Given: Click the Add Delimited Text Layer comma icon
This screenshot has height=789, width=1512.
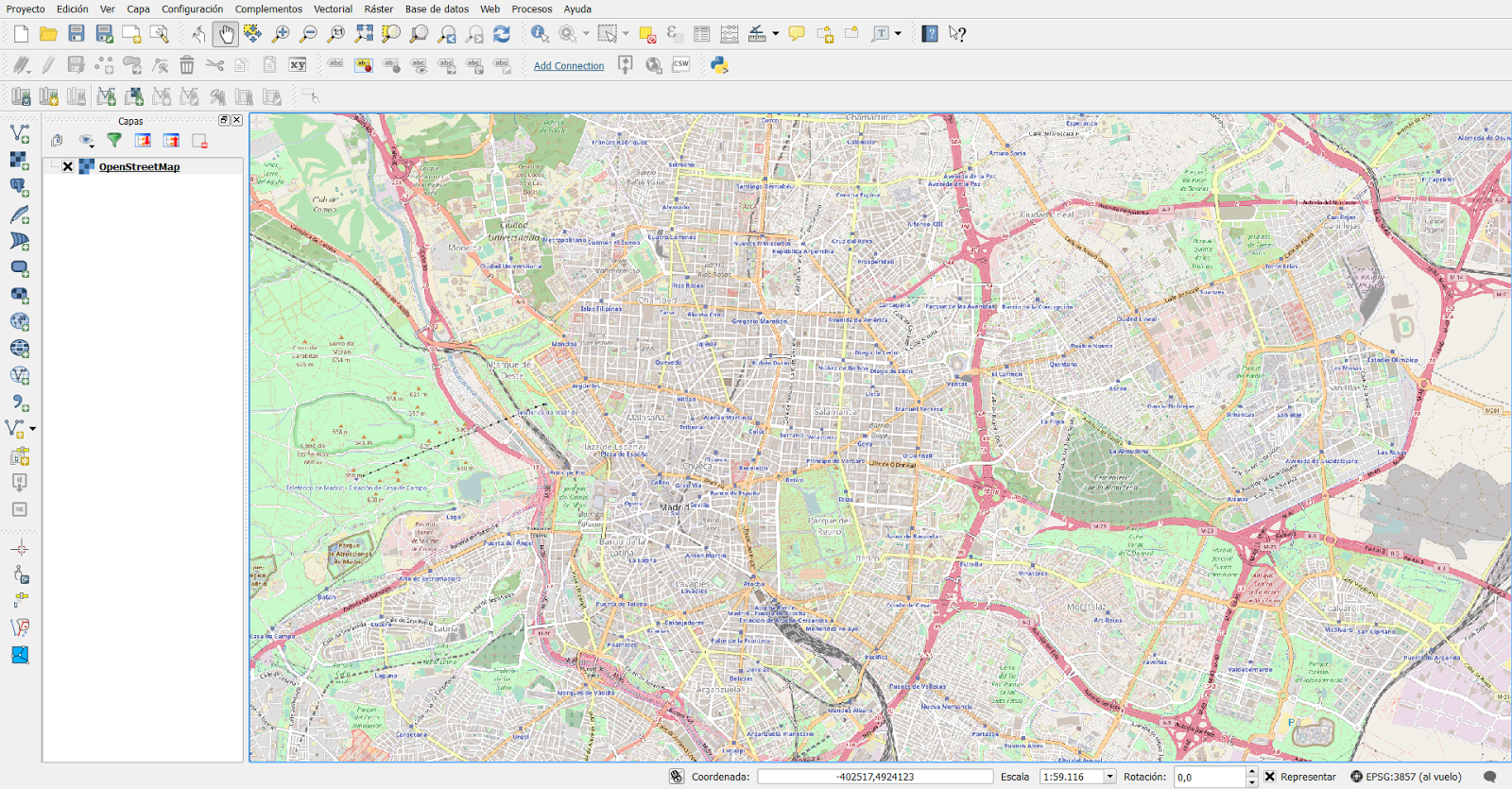Looking at the screenshot, I should [20, 403].
